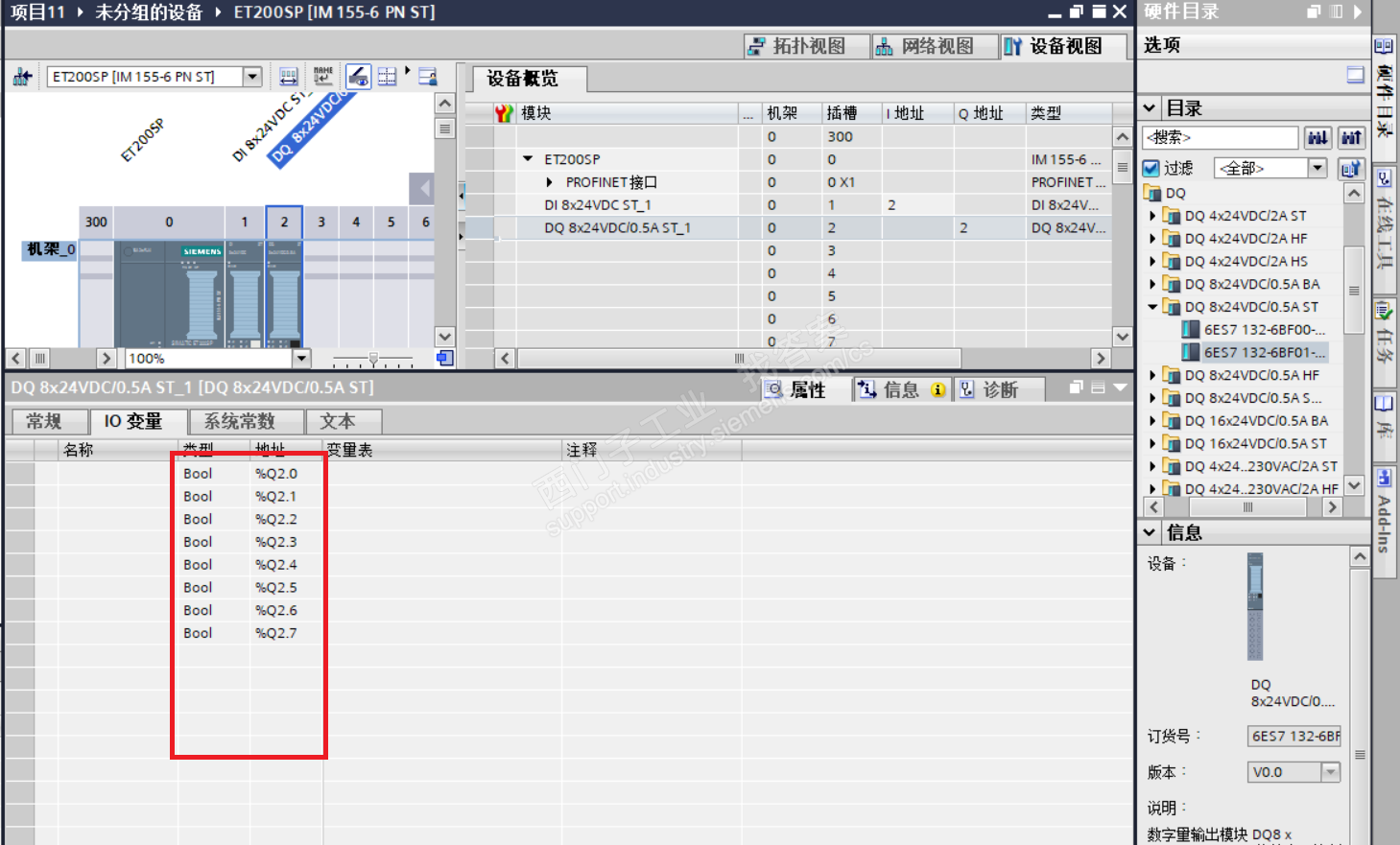Click the device view user layout icon

tap(428, 77)
